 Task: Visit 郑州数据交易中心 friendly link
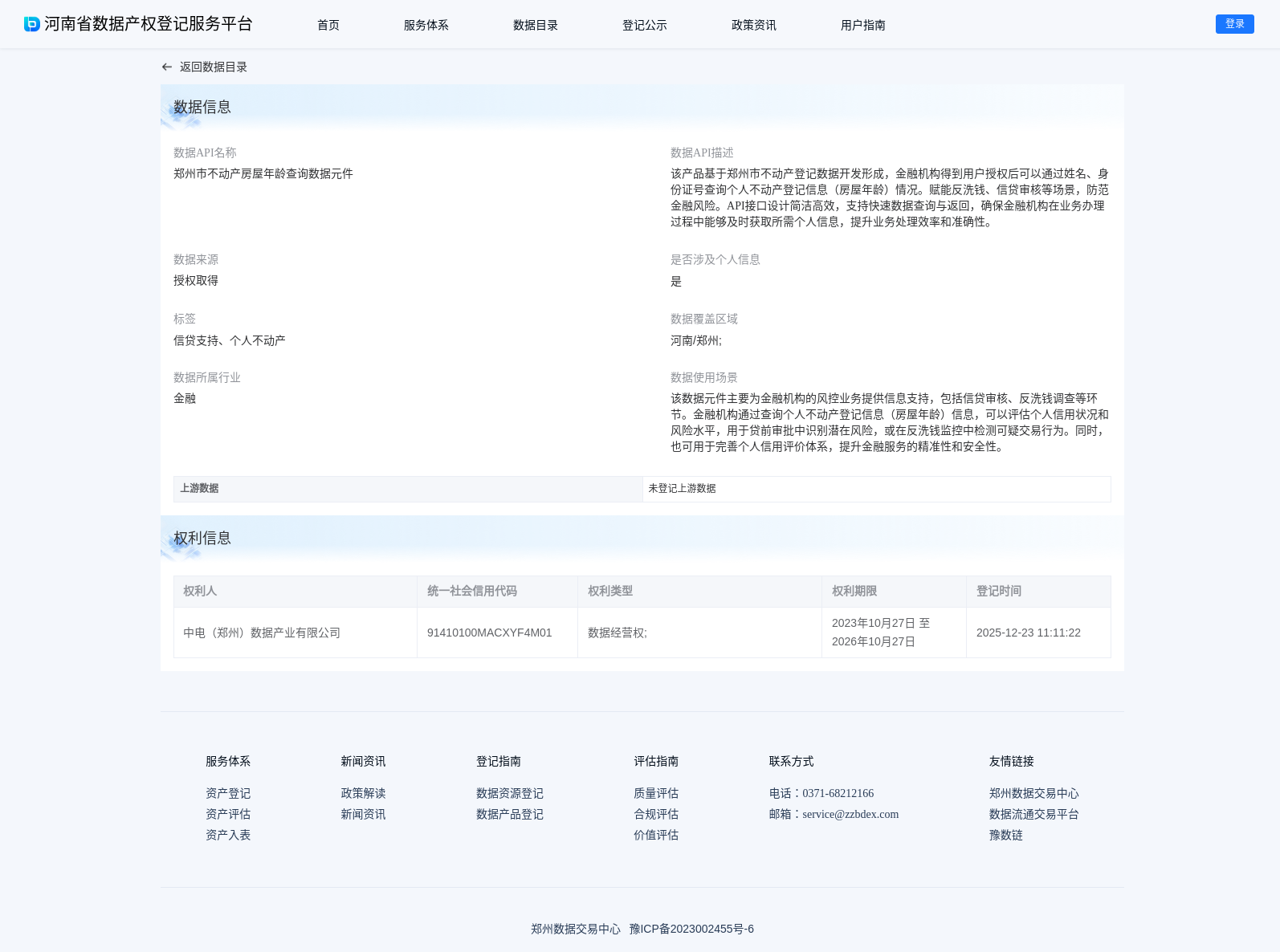click(x=1034, y=793)
